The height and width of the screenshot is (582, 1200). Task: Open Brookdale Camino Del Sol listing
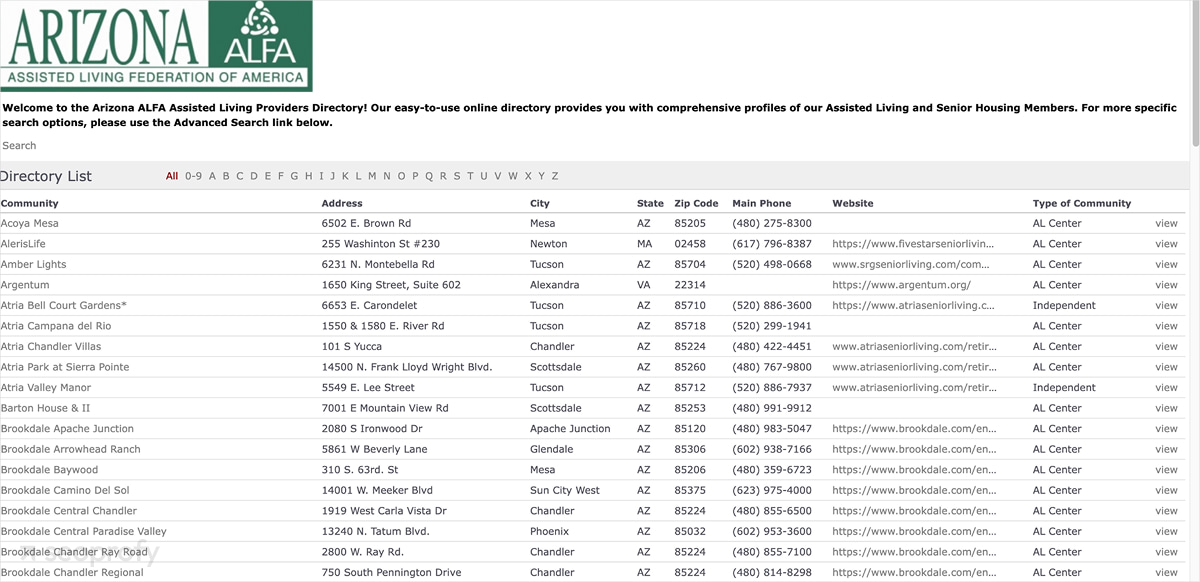tap(66, 490)
